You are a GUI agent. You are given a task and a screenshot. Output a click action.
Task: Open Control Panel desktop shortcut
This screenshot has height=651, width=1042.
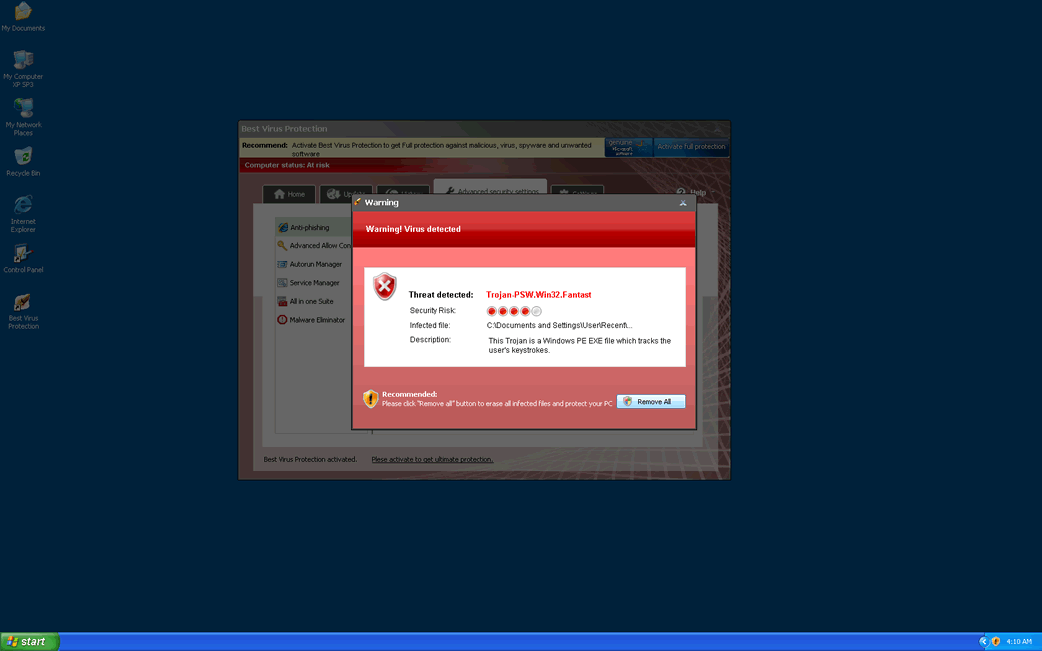(23, 257)
